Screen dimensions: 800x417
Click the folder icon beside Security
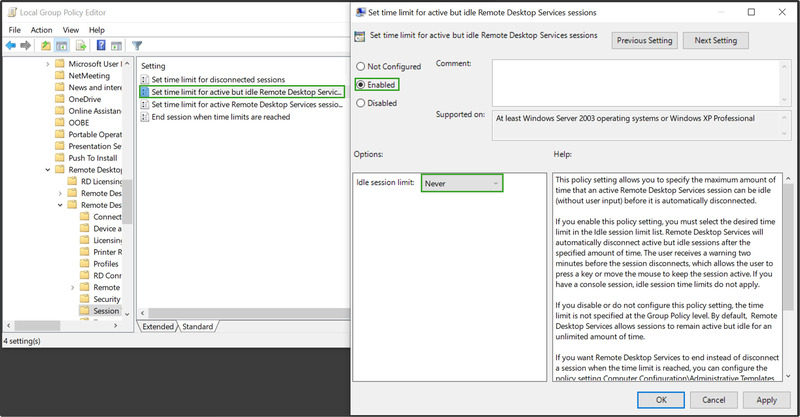point(85,299)
